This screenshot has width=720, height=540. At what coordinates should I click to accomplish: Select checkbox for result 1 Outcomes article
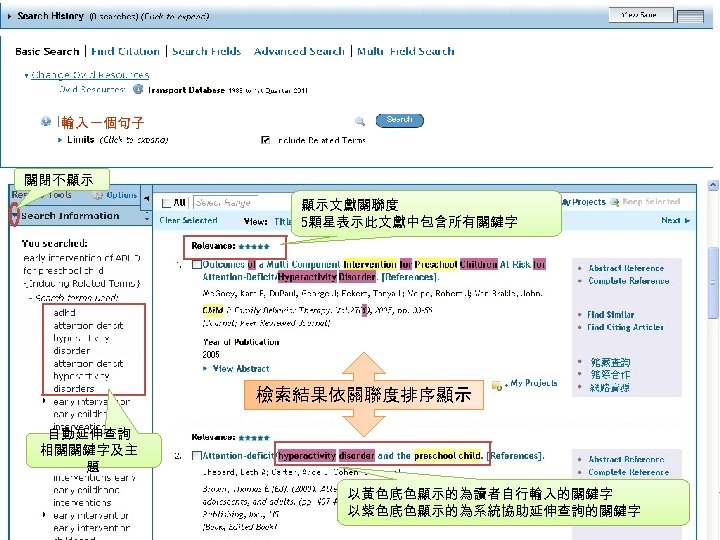(x=197, y=264)
